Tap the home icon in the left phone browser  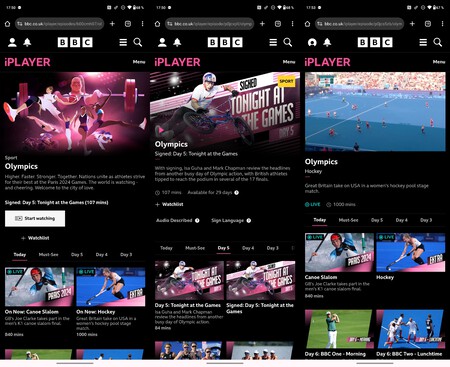click(7, 24)
